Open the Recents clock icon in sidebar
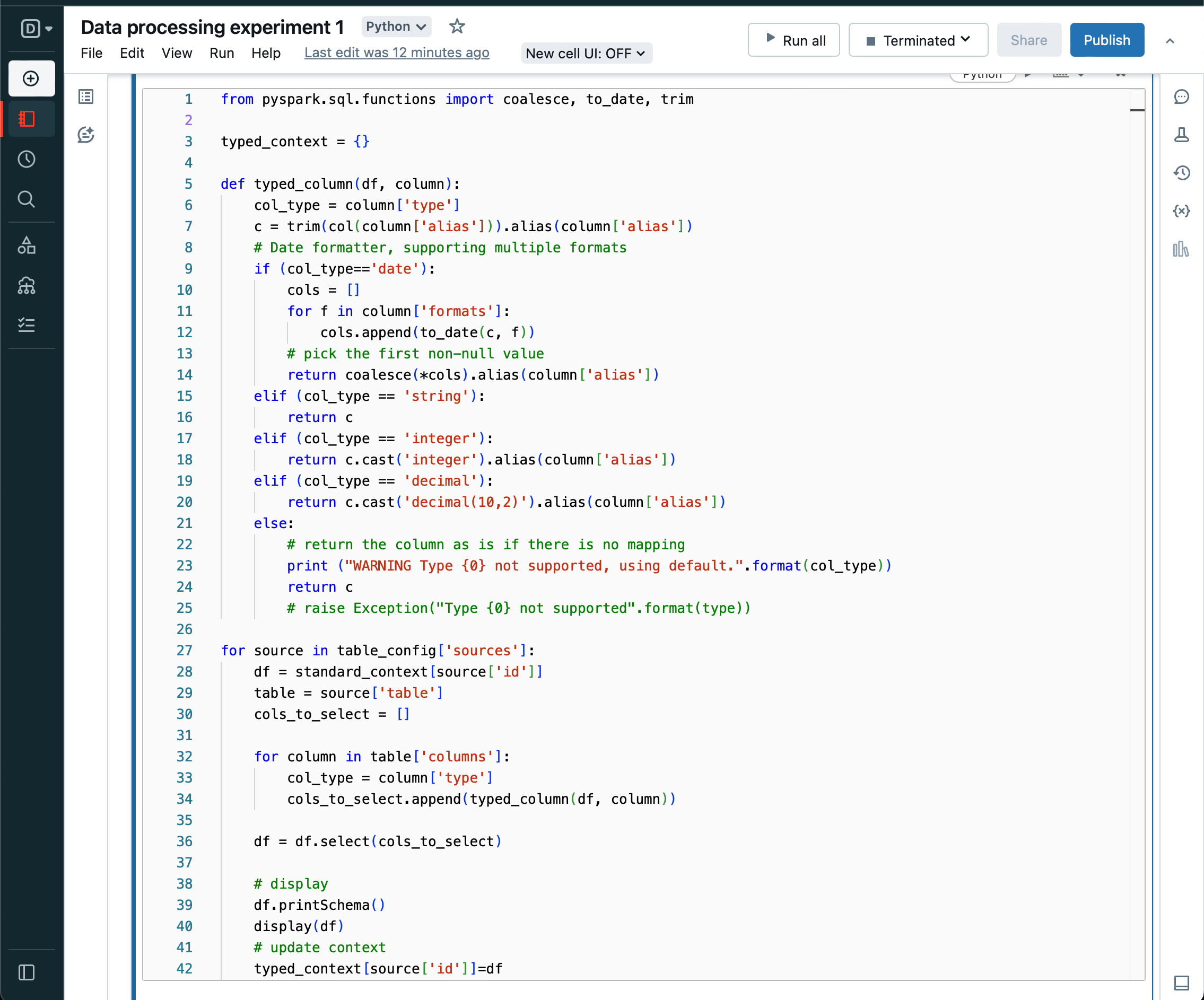Image resolution: width=1204 pixels, height=1000 pixels. tap(27, 159)
